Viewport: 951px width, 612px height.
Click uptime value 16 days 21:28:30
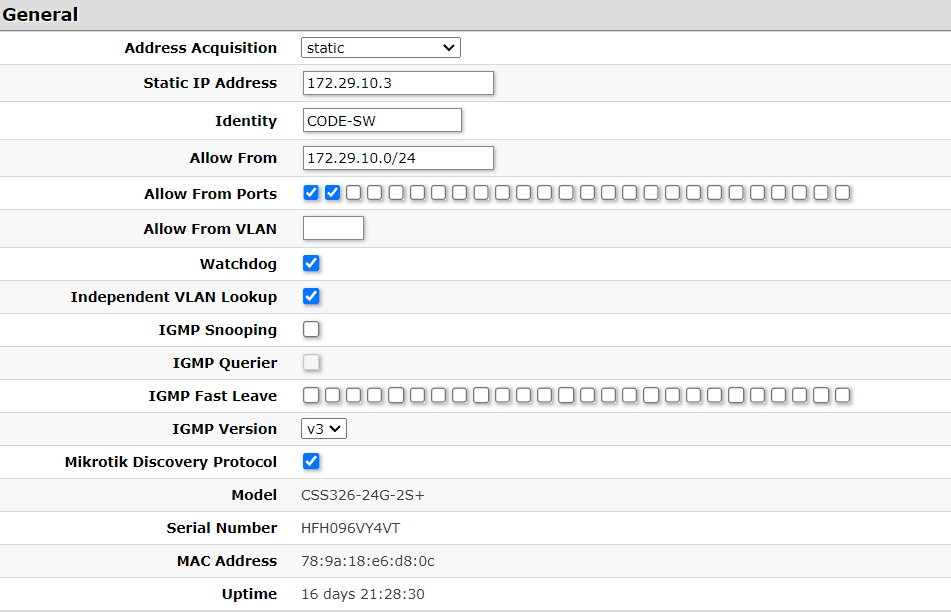(x=363, y=594)
